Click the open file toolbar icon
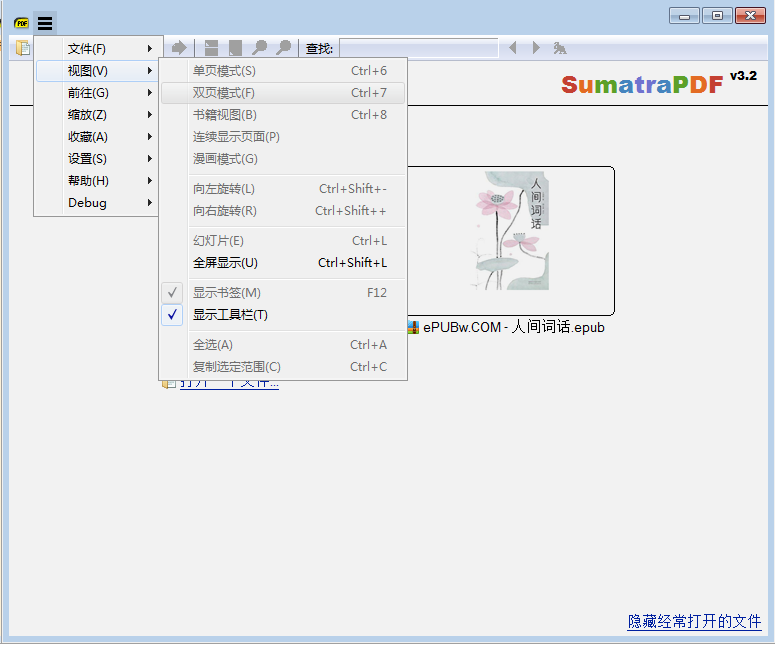 coord(22,48)
